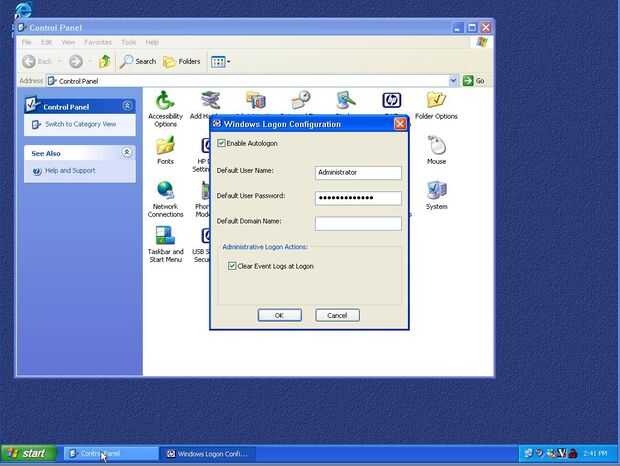
Task: Open the Windows Start menu
Action: 28,453
